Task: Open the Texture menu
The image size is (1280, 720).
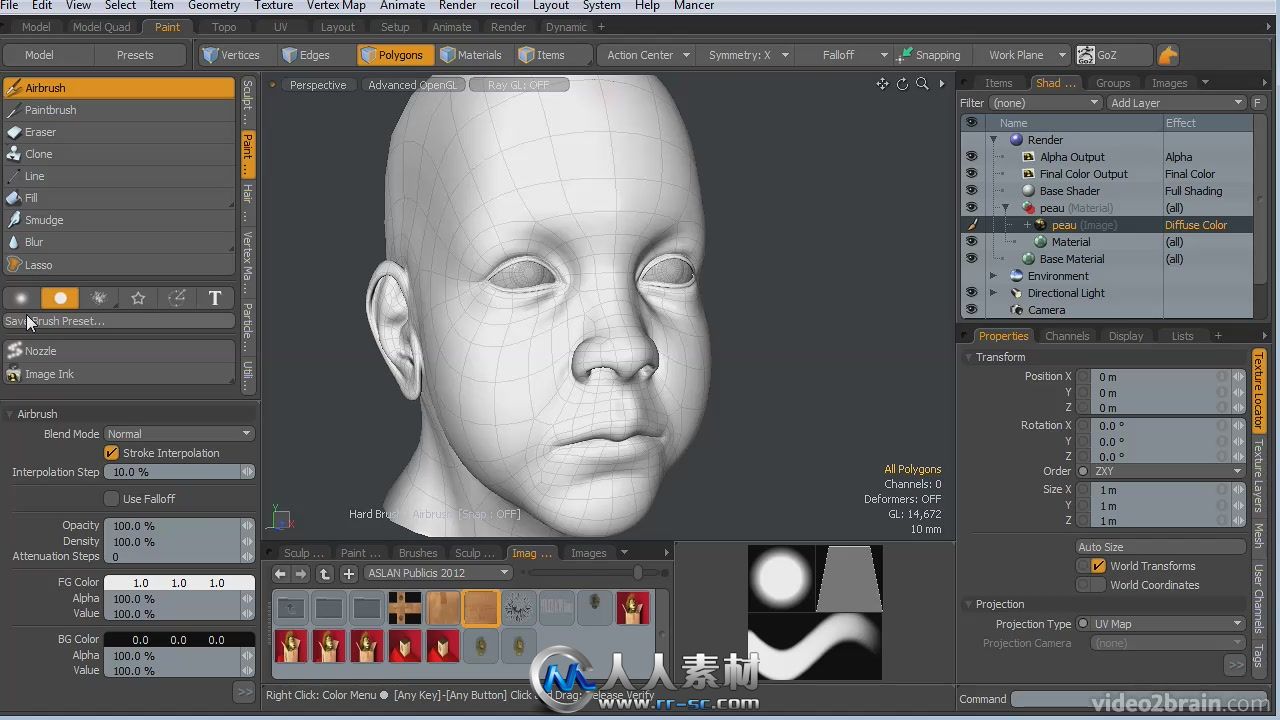Action: point(273,6)
